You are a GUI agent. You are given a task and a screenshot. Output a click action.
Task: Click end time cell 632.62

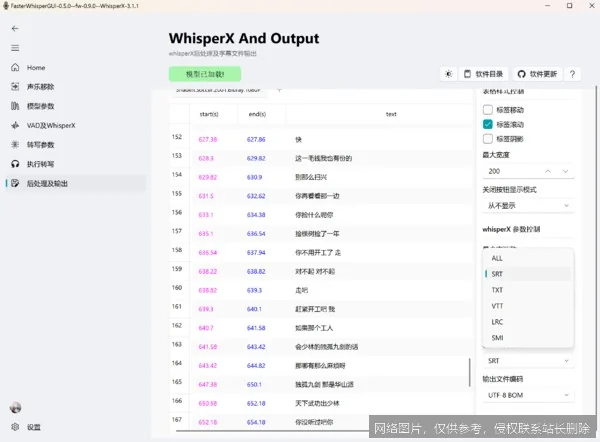pyautogui.click(x=256, y=196)
